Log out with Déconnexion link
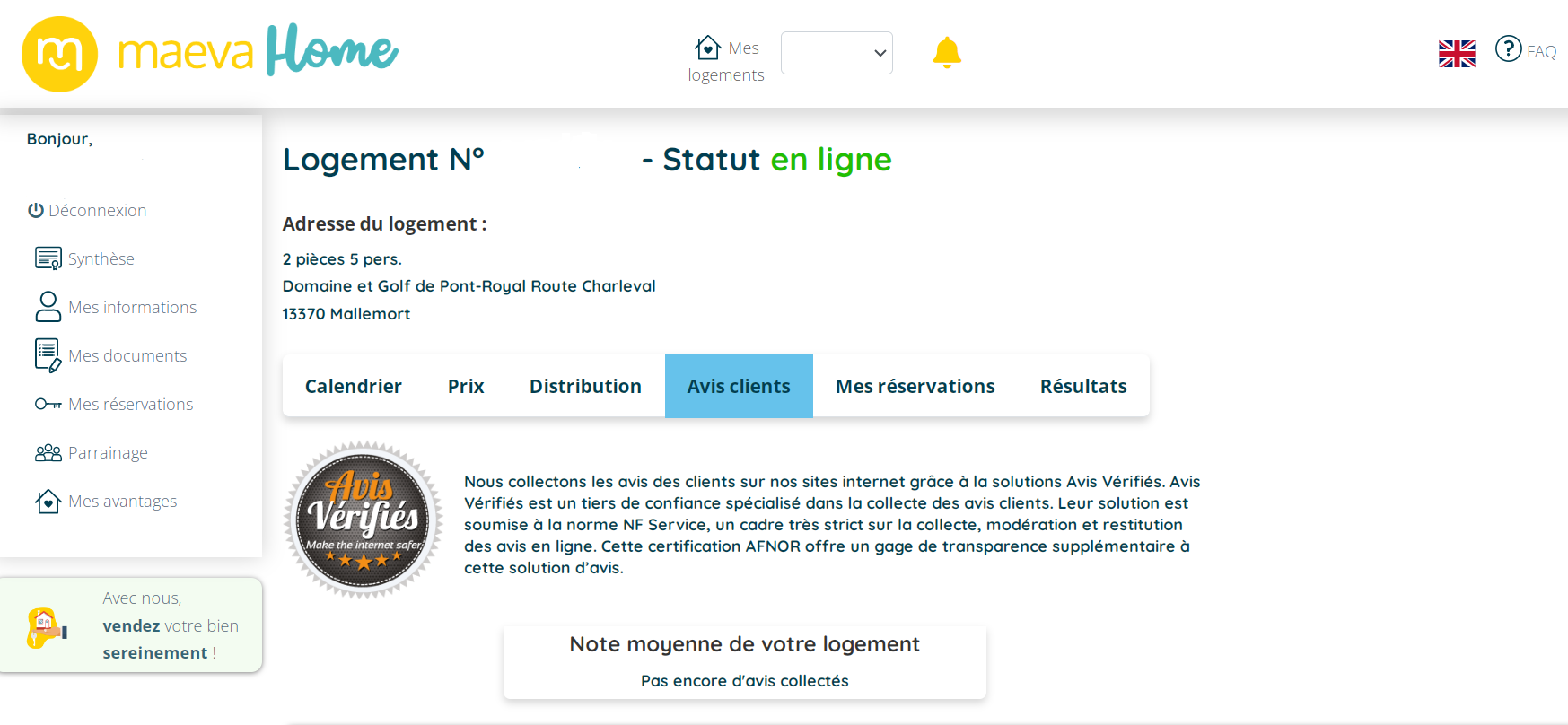The width and height of the screenshot is (1568, 725). coord(88,210)
